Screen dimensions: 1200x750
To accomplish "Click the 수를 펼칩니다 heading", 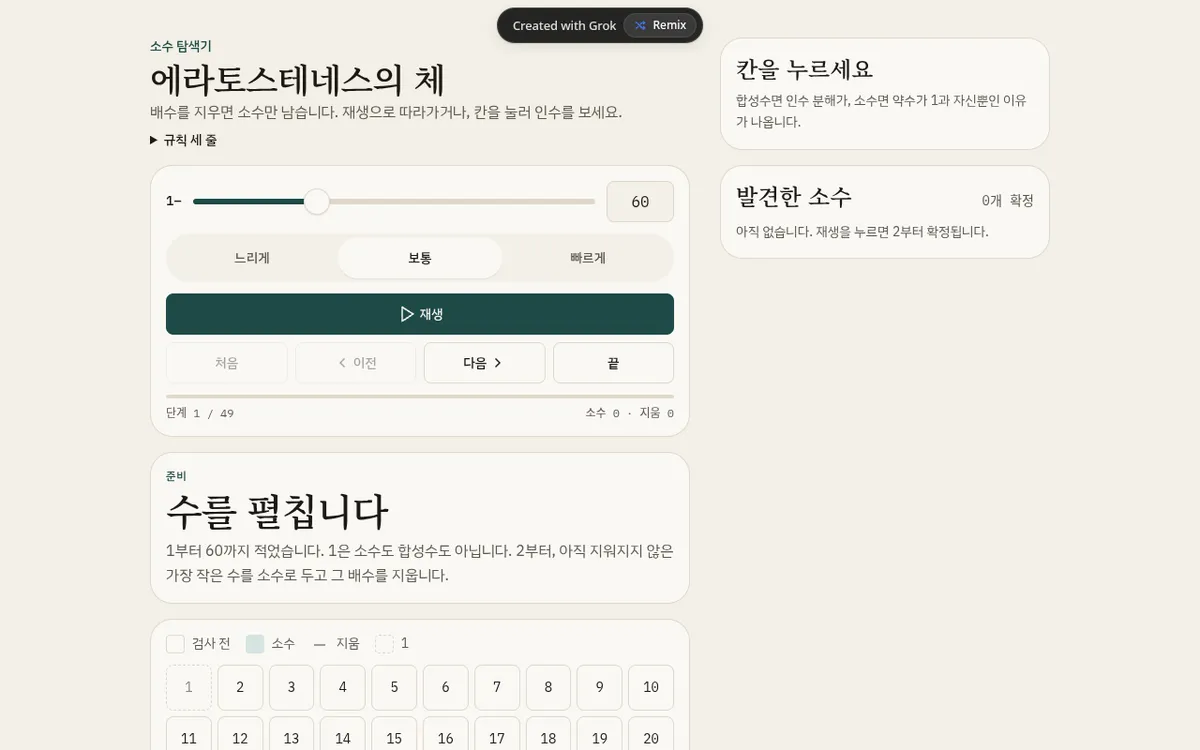I will [x=277, y=512].
